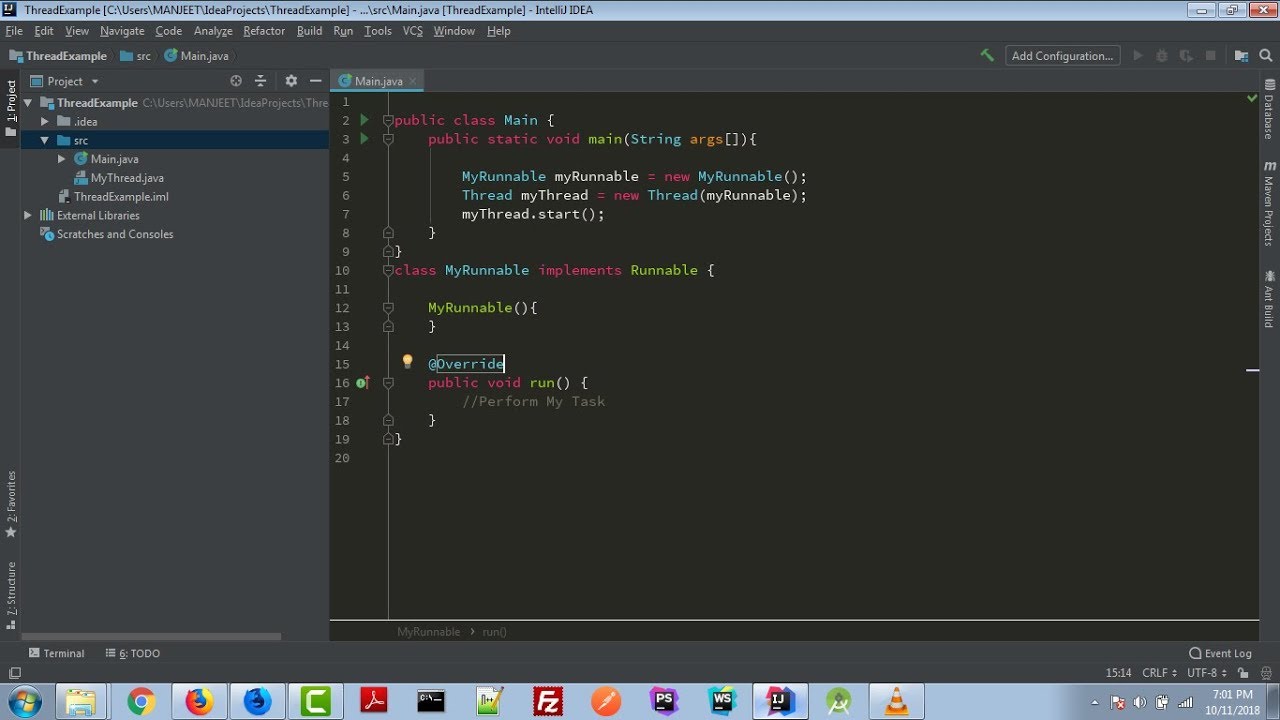Toggle the 7: Structure tool window
This screenshot has width=1280, height=720.
[11, 595]
